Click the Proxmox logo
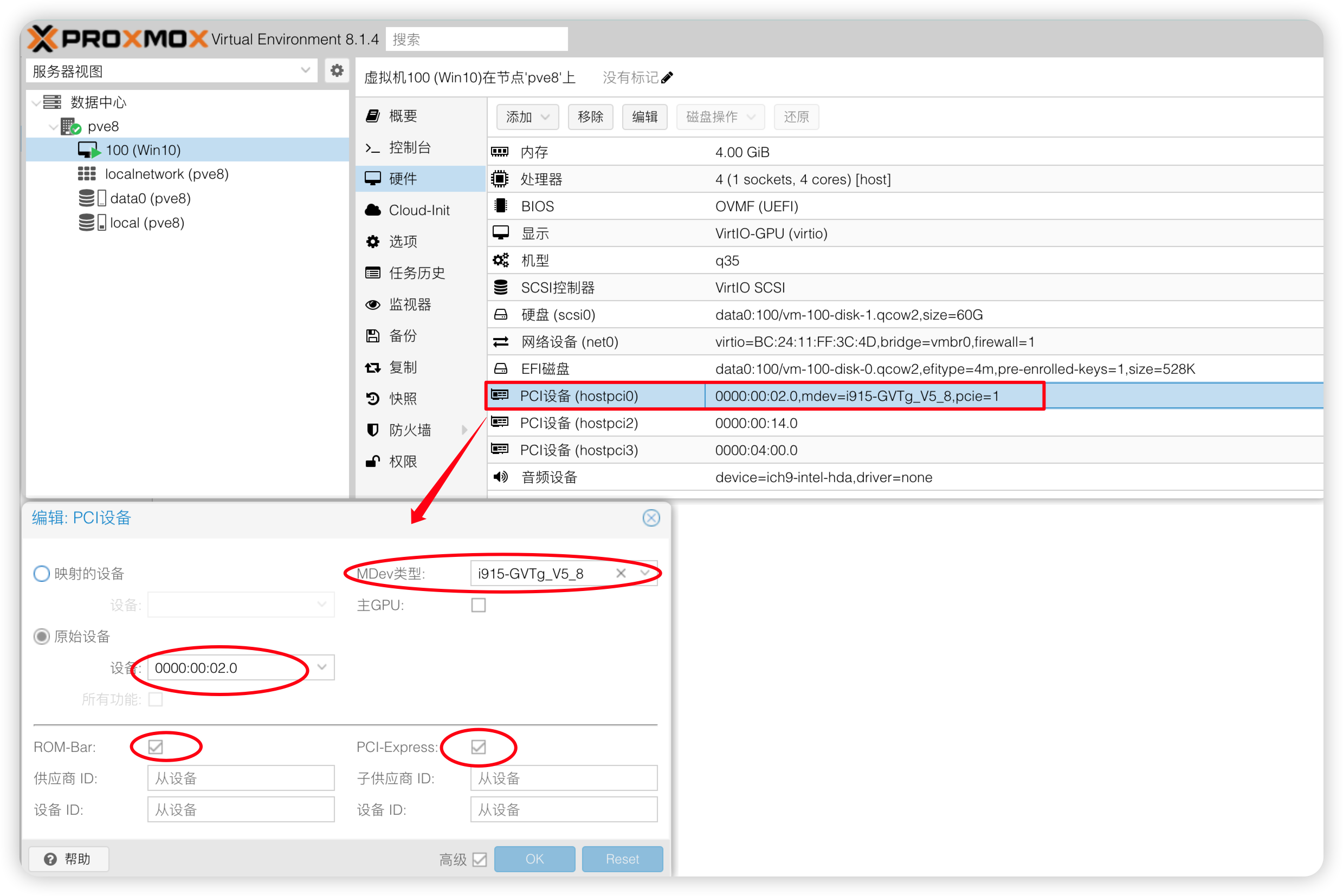The height and width of the screenshot is (896, 1343). pos(117,38)
